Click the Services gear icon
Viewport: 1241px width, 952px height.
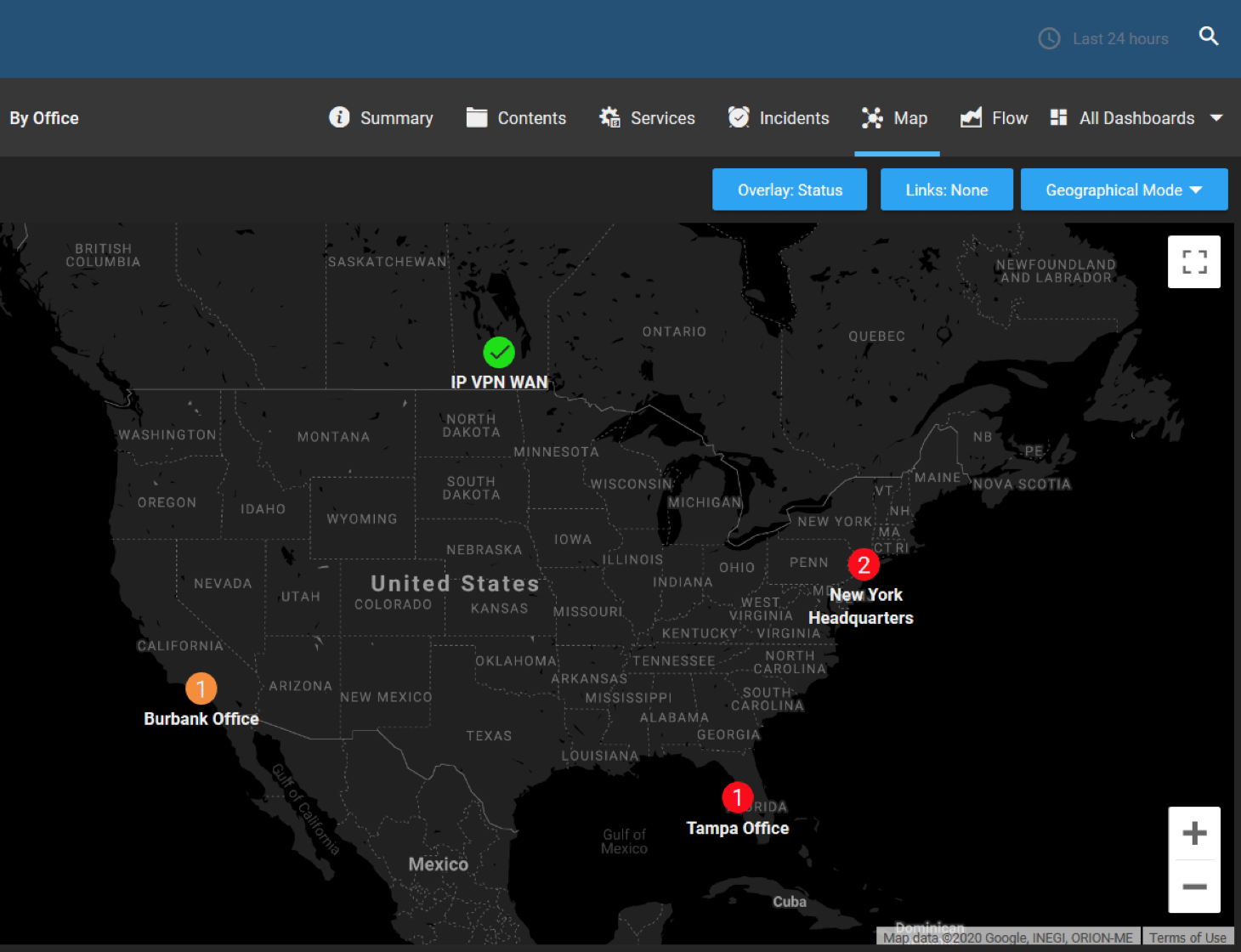click(x=609, y=117)
